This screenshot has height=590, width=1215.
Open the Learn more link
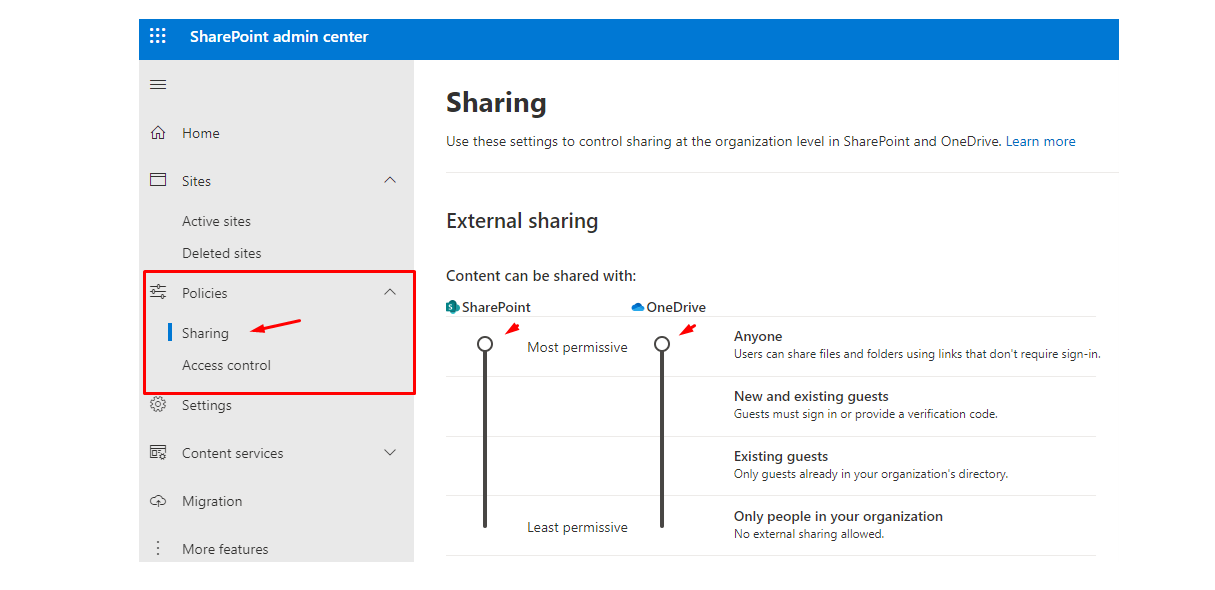(x=1040, y=141)
